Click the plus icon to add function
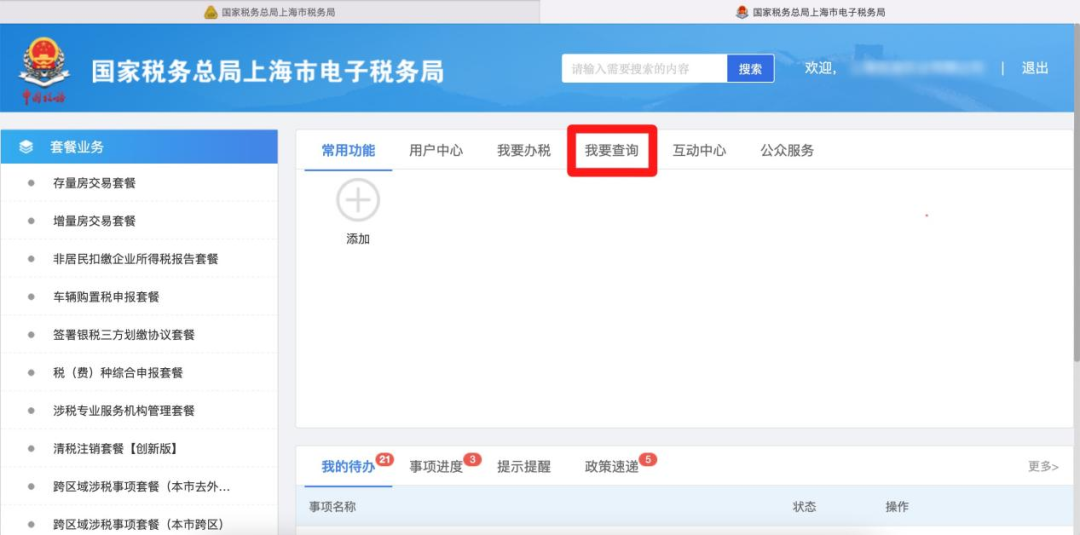 pos(357,200)
